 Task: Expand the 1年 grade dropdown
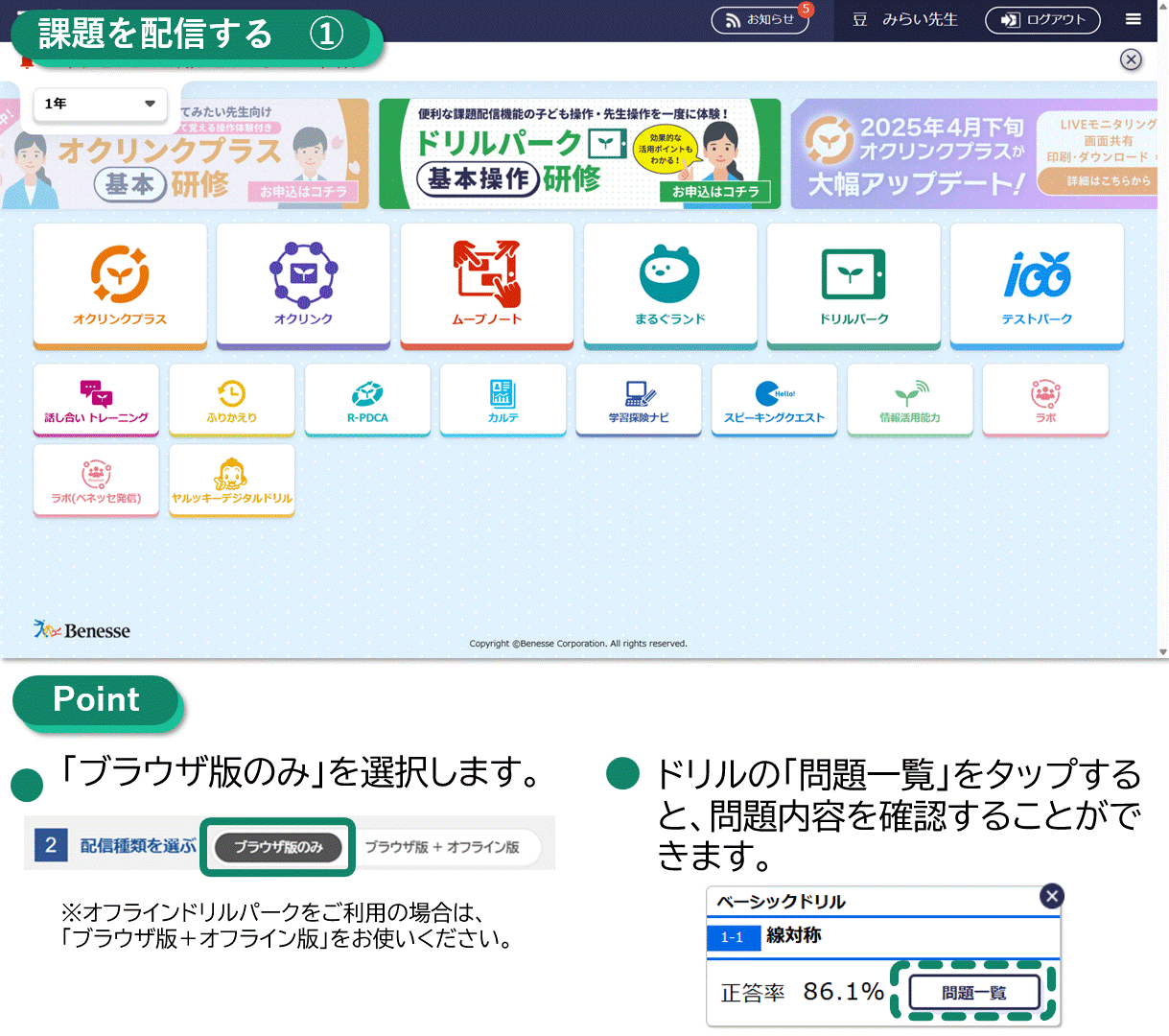click(x=100, y=104)
